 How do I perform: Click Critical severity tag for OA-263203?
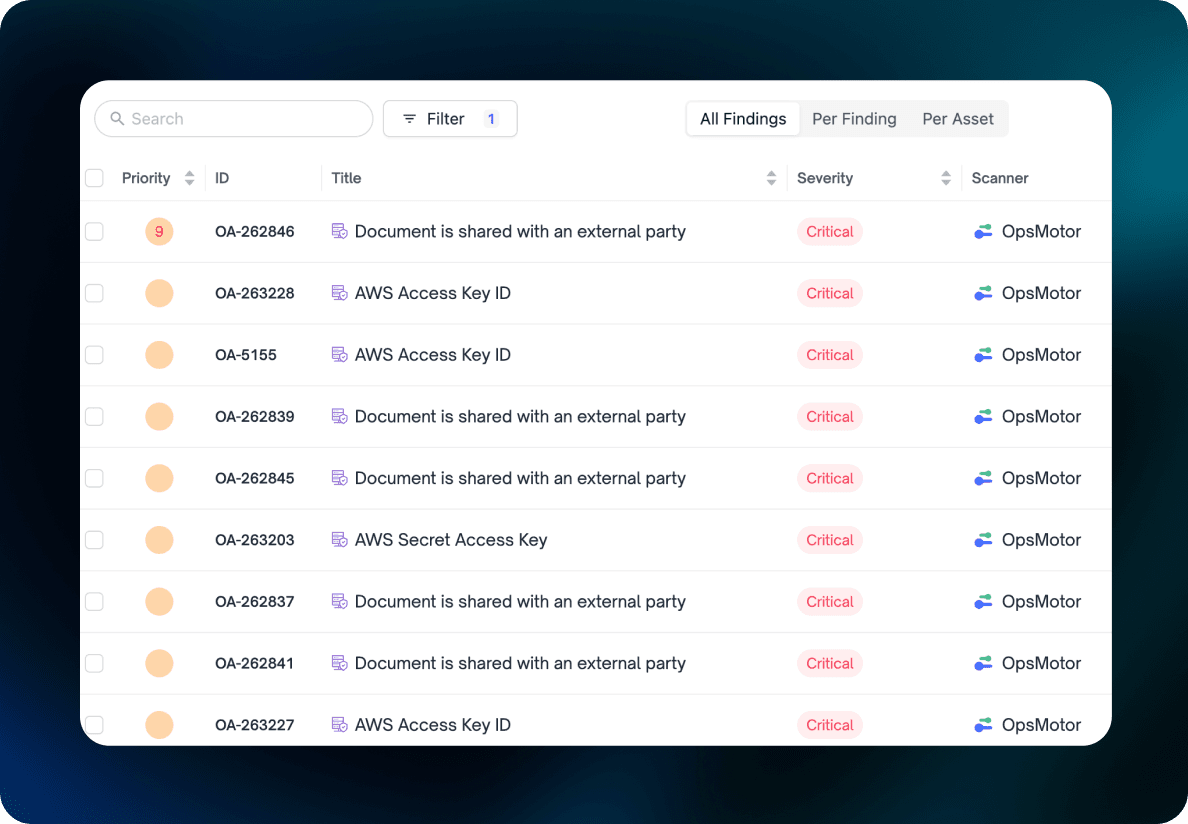[x=830, y=540]
